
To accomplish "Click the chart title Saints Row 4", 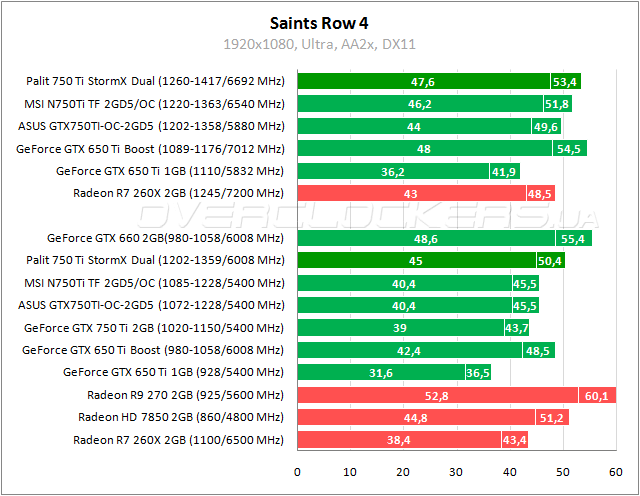I will (x=319, y=23).
